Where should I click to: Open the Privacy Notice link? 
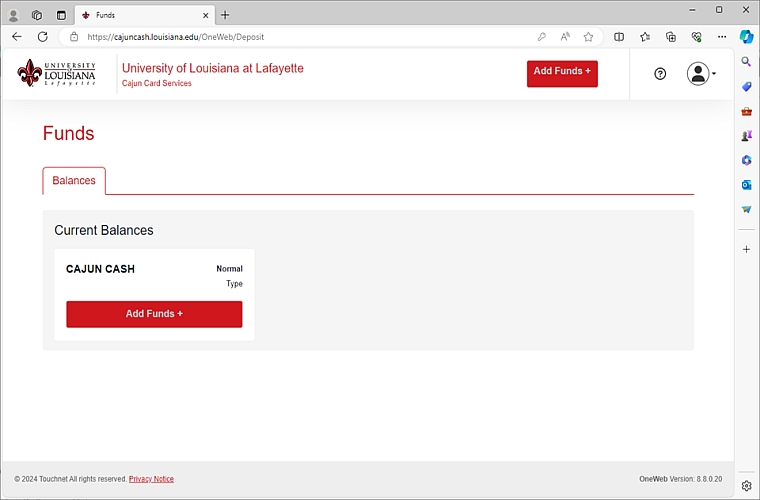tap(151, 479)
